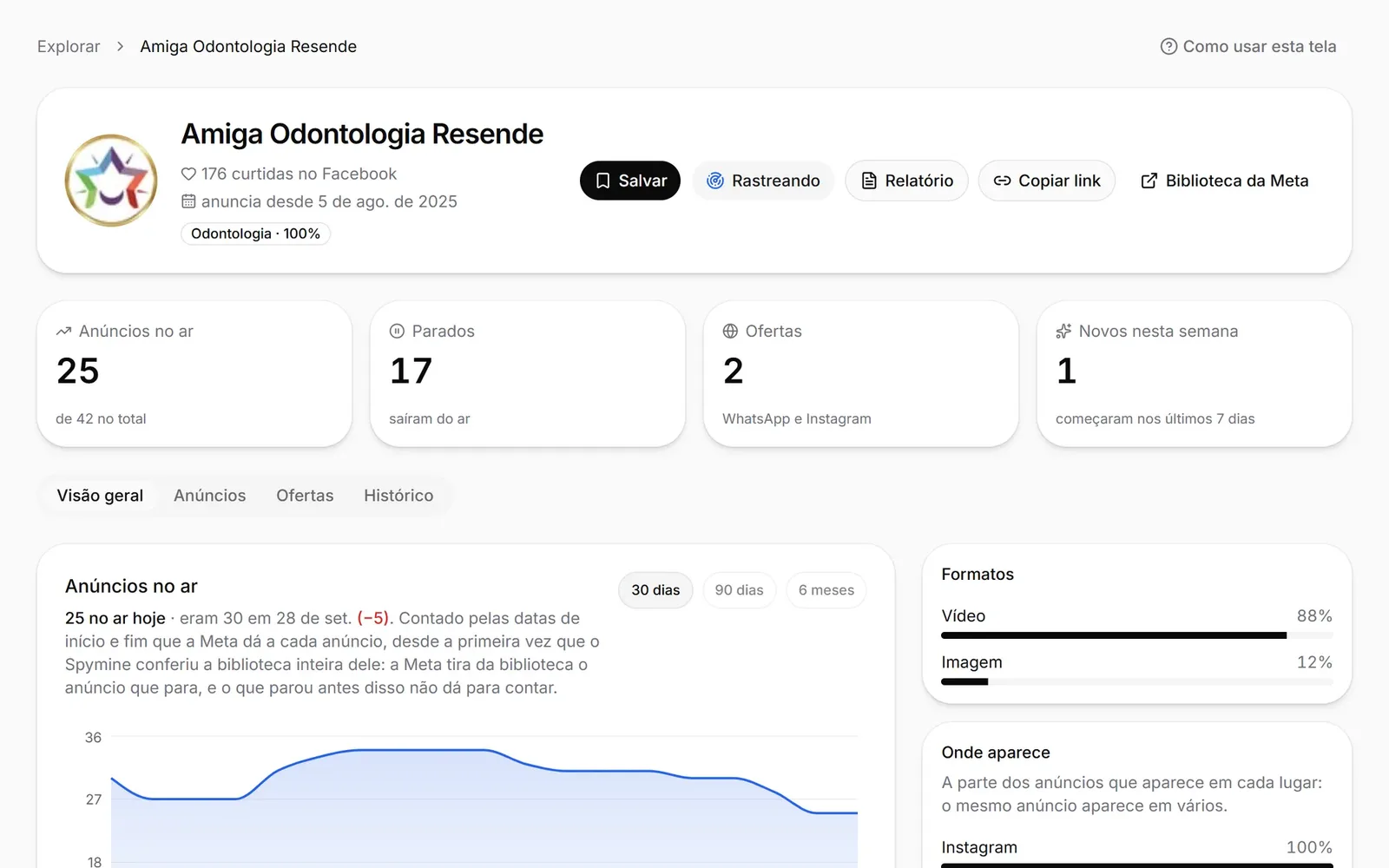The height and width of the screenshot is (868, 1389).
Task: Open Como usar esta tela help
Action: pyautogui.click(x=1248, y=47)
